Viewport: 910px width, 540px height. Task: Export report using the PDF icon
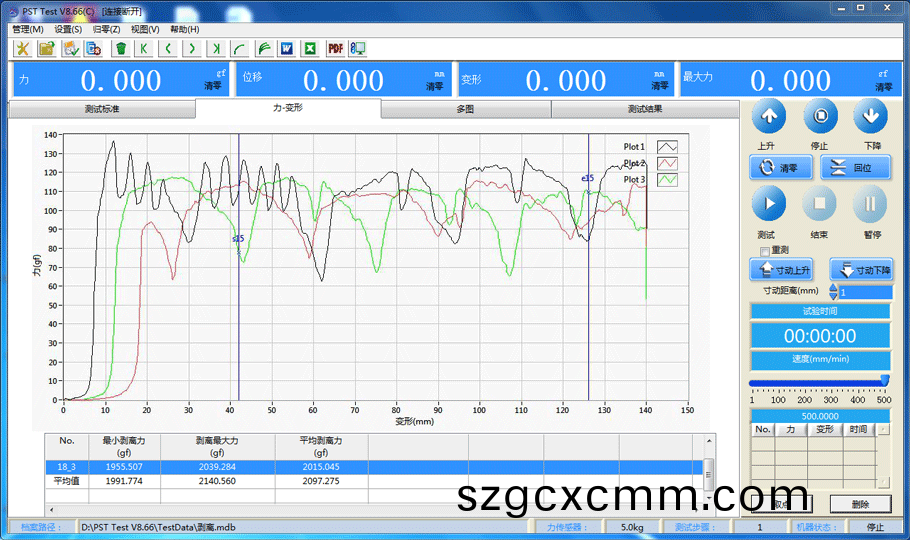[335, 48]
